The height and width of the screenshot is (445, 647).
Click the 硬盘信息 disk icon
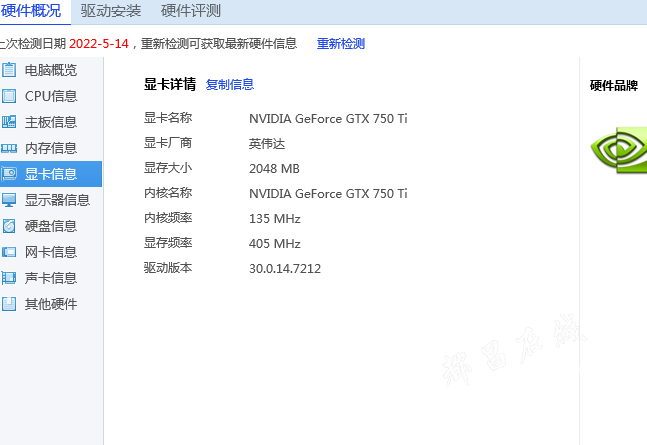(9, 226)
